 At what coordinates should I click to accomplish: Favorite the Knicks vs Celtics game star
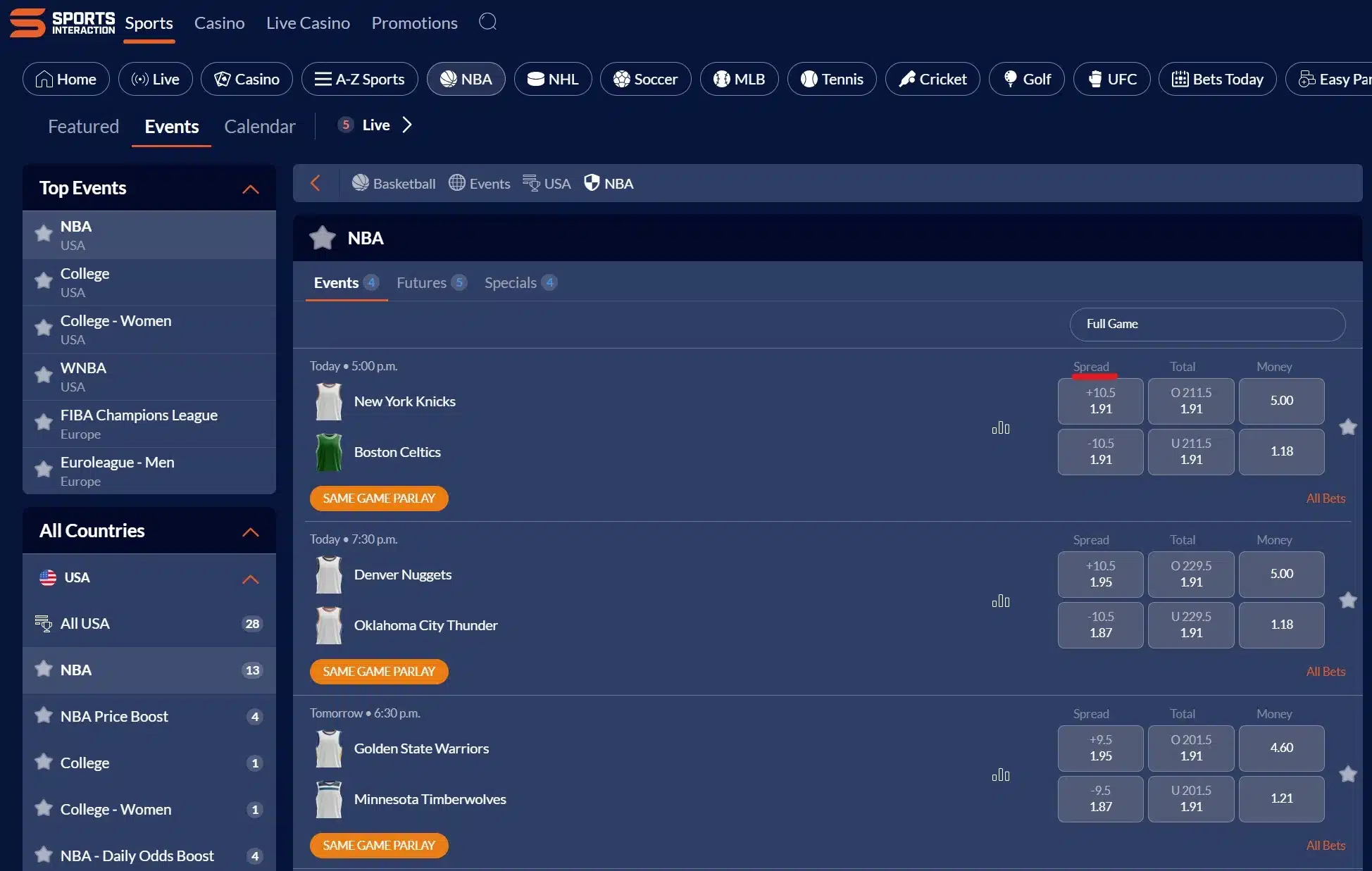[x=1348, y=427]
